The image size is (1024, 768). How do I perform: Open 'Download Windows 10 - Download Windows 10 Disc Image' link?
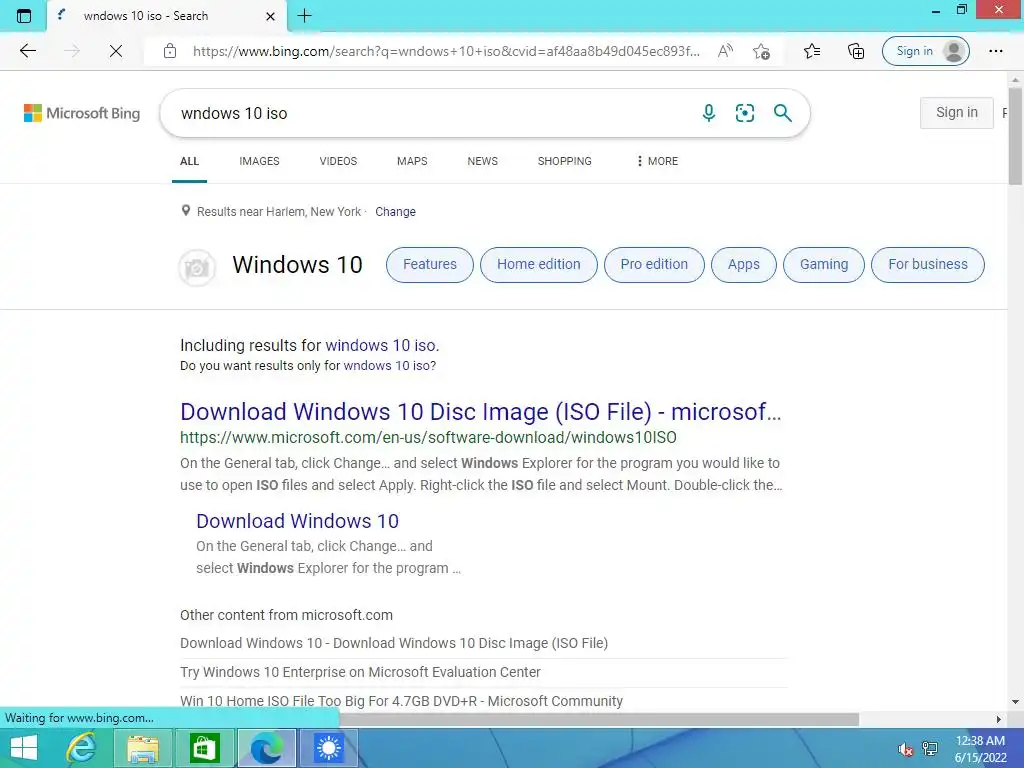click(394, 643)
